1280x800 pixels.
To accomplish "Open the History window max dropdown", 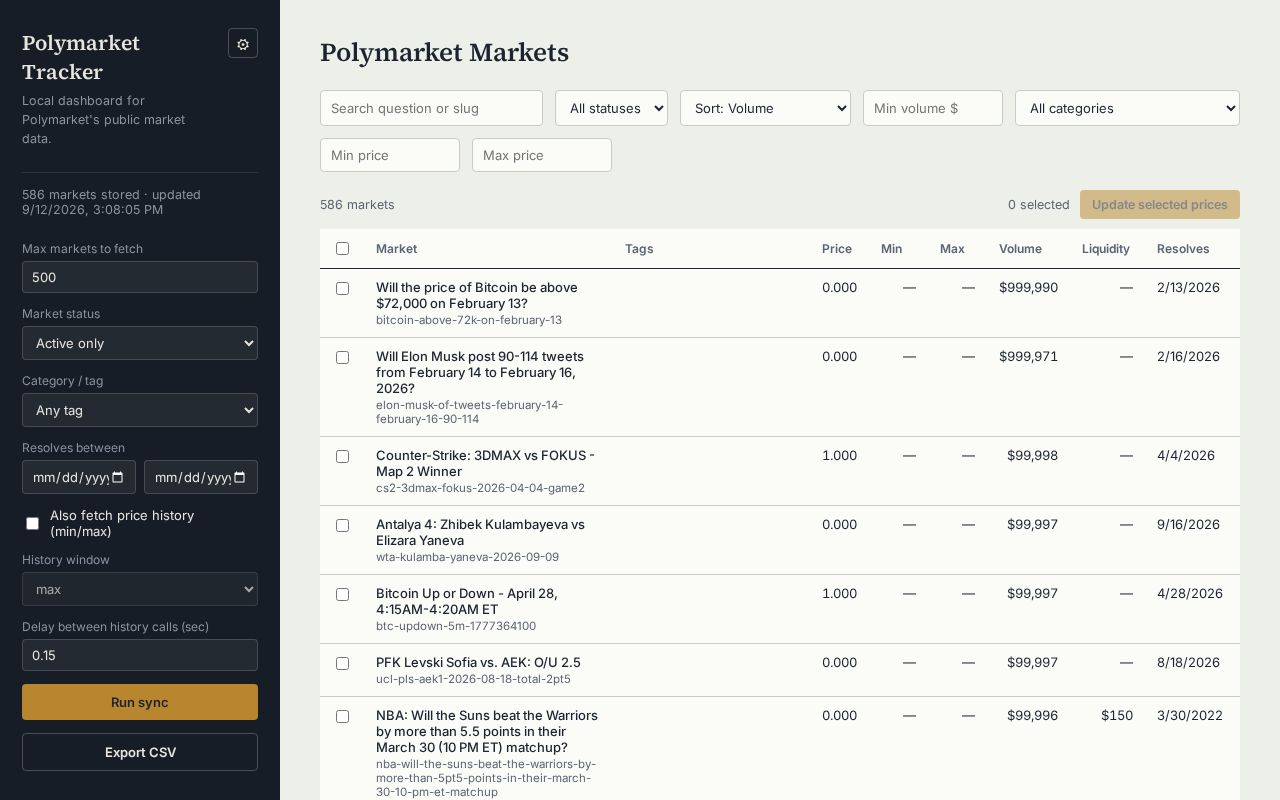I will point(140,589).
